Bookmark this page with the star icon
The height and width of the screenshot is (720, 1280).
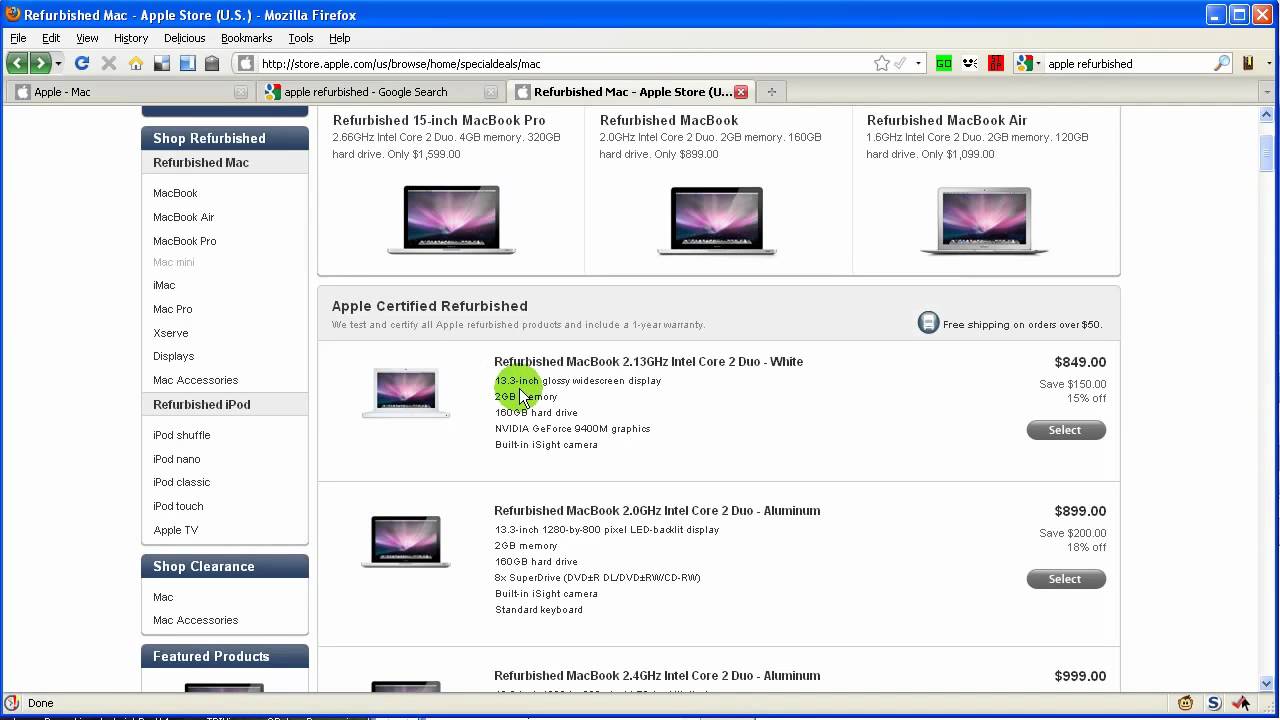(882, 63)
